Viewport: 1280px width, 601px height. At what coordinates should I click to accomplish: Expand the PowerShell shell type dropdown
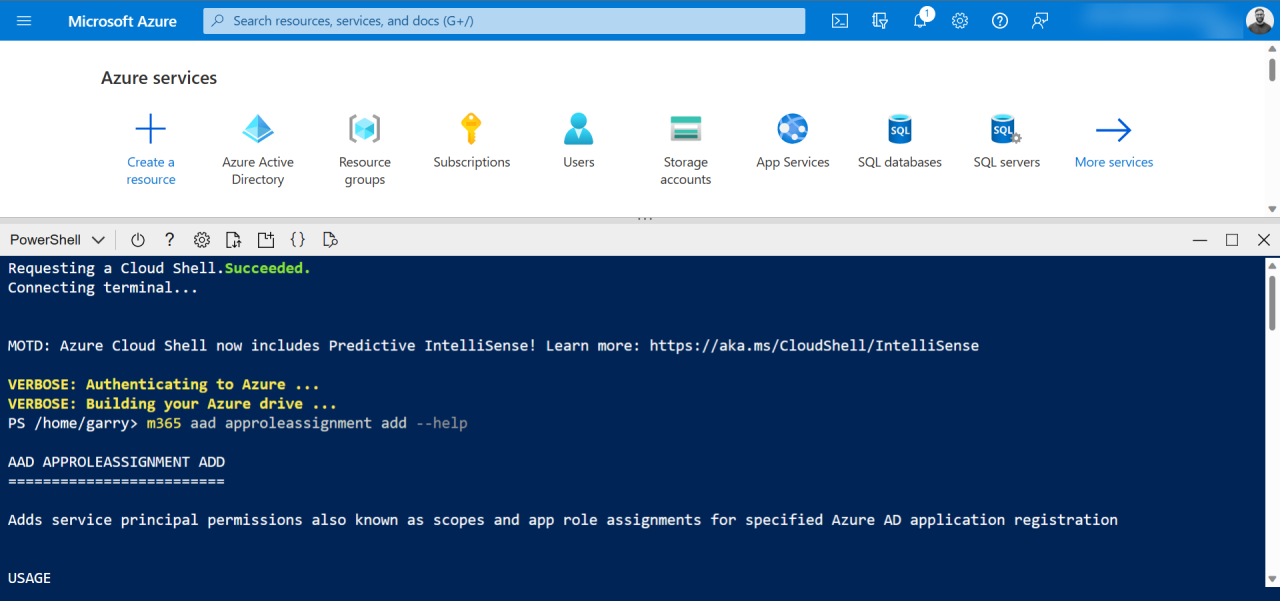click(57, 240)
